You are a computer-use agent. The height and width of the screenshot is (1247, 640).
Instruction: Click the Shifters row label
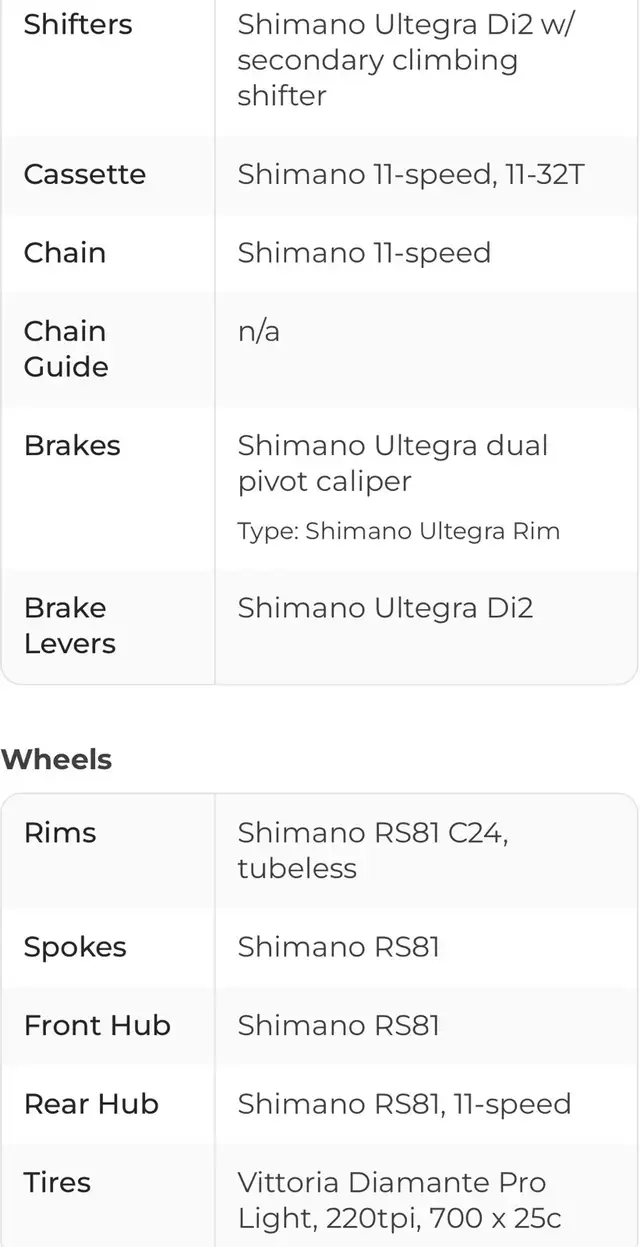point(78,24)
